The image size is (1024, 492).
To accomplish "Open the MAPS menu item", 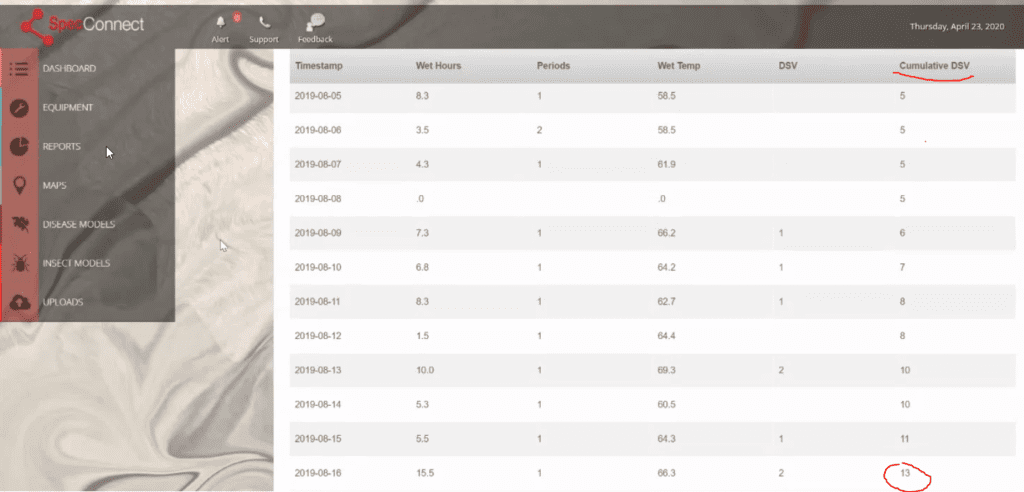I will point(55,186).
